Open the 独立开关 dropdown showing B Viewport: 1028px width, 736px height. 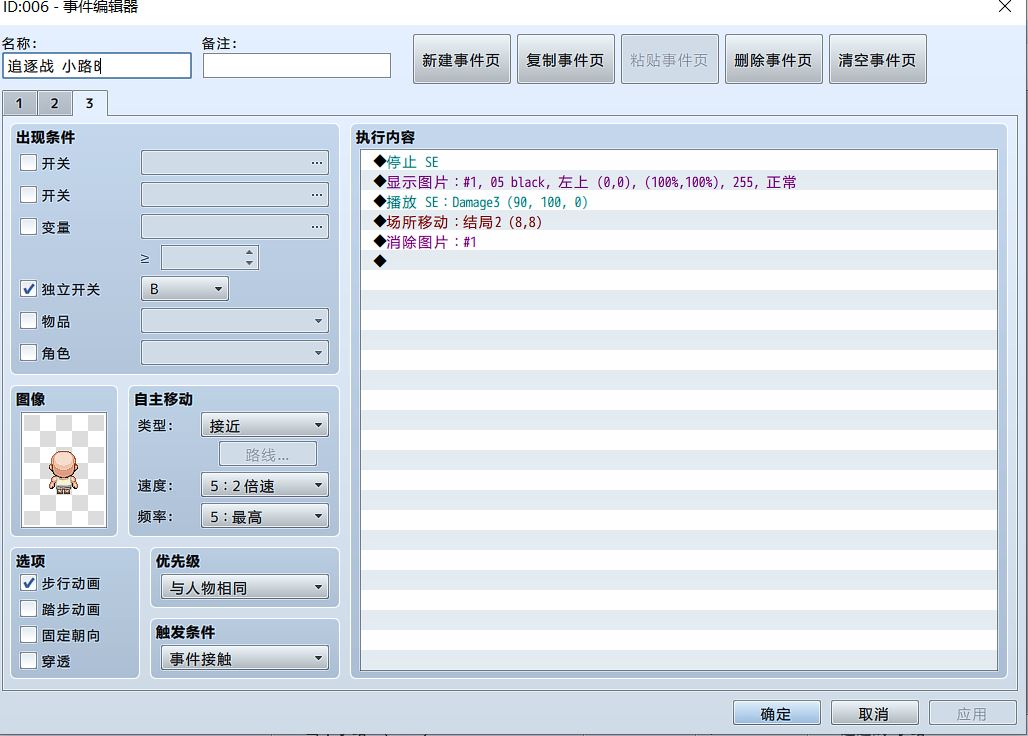pyautogui.click(x=185, y=289)
